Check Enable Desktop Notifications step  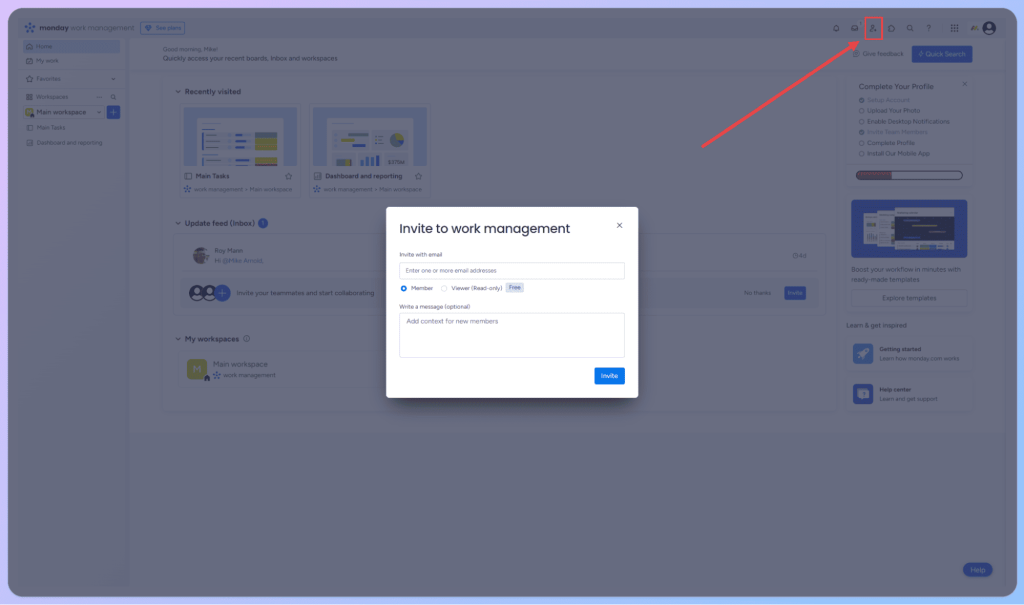tap(861, 122)
